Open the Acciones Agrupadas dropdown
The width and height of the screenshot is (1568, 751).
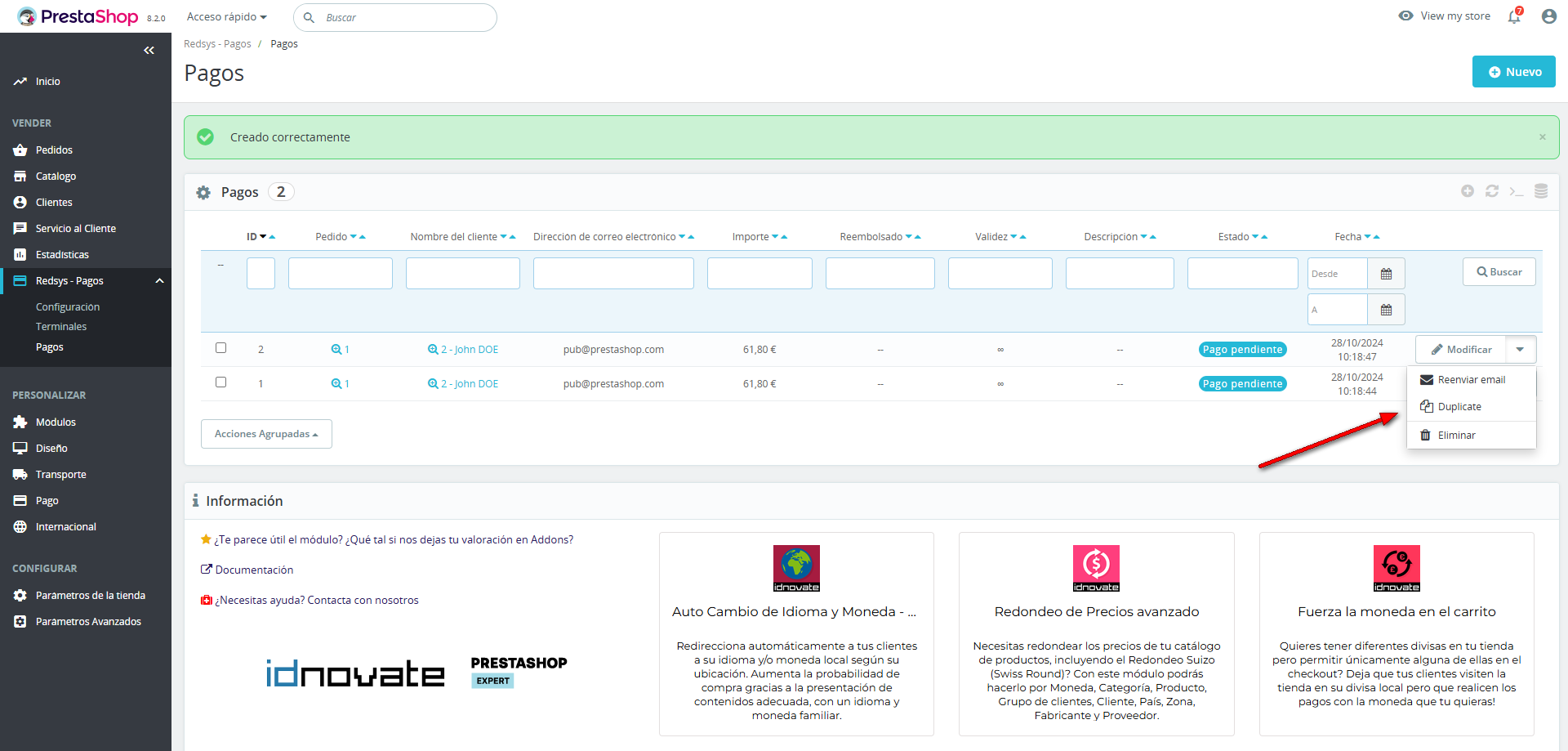(x=266, y=434)
